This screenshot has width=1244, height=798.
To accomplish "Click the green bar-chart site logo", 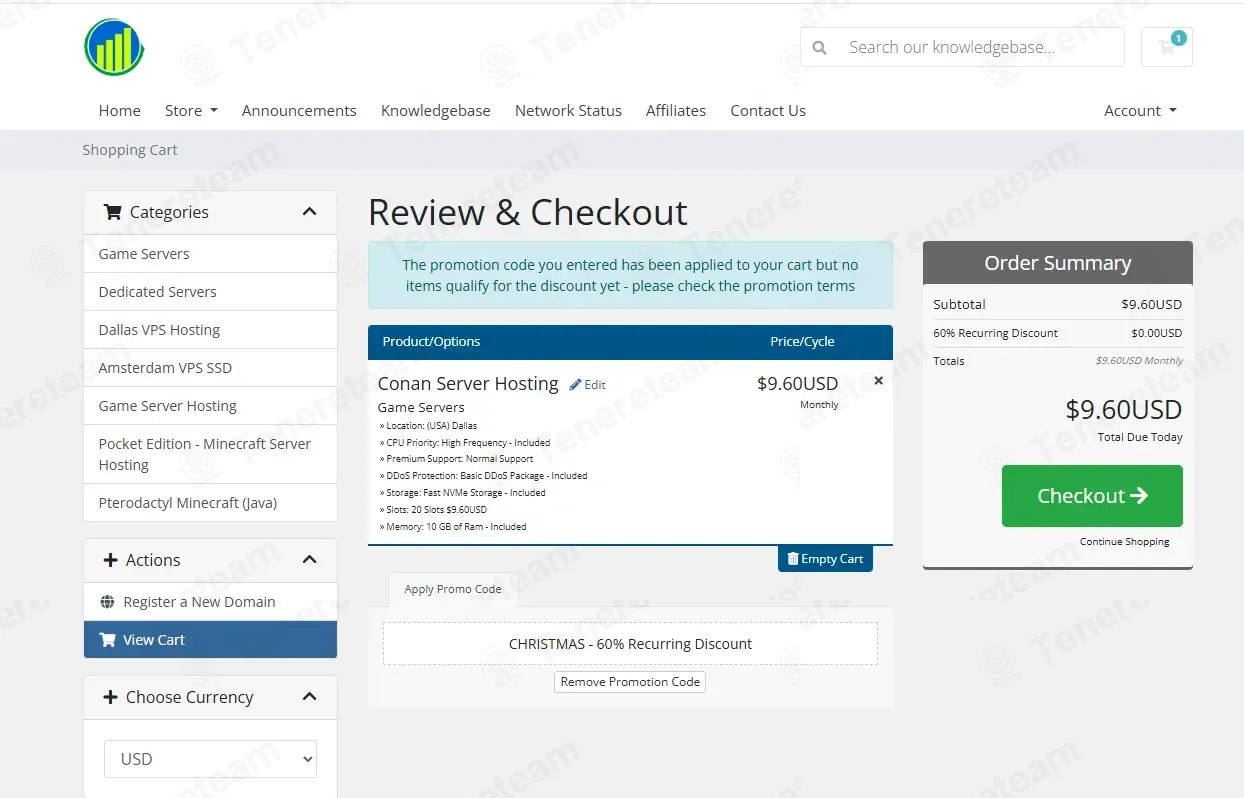I will [x=115, y=47].
